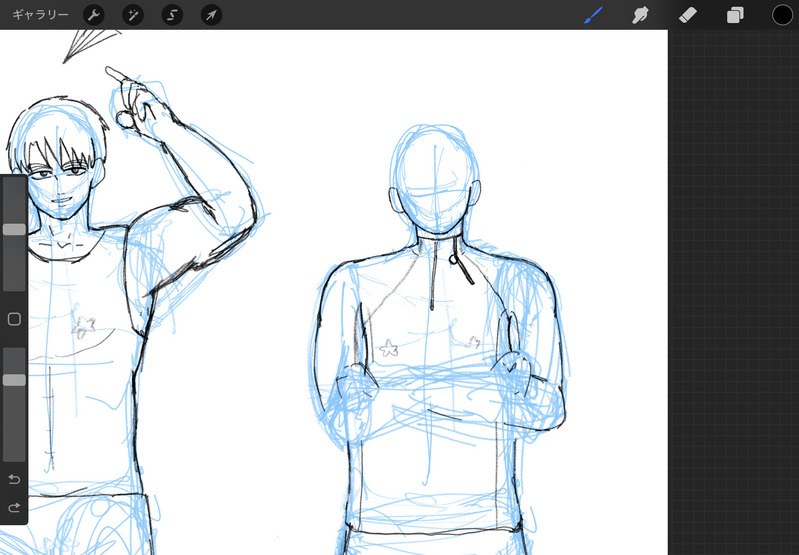Select the Smudge finger tool
The height and width of the screenshot is (555, 799).
[640, 15]
